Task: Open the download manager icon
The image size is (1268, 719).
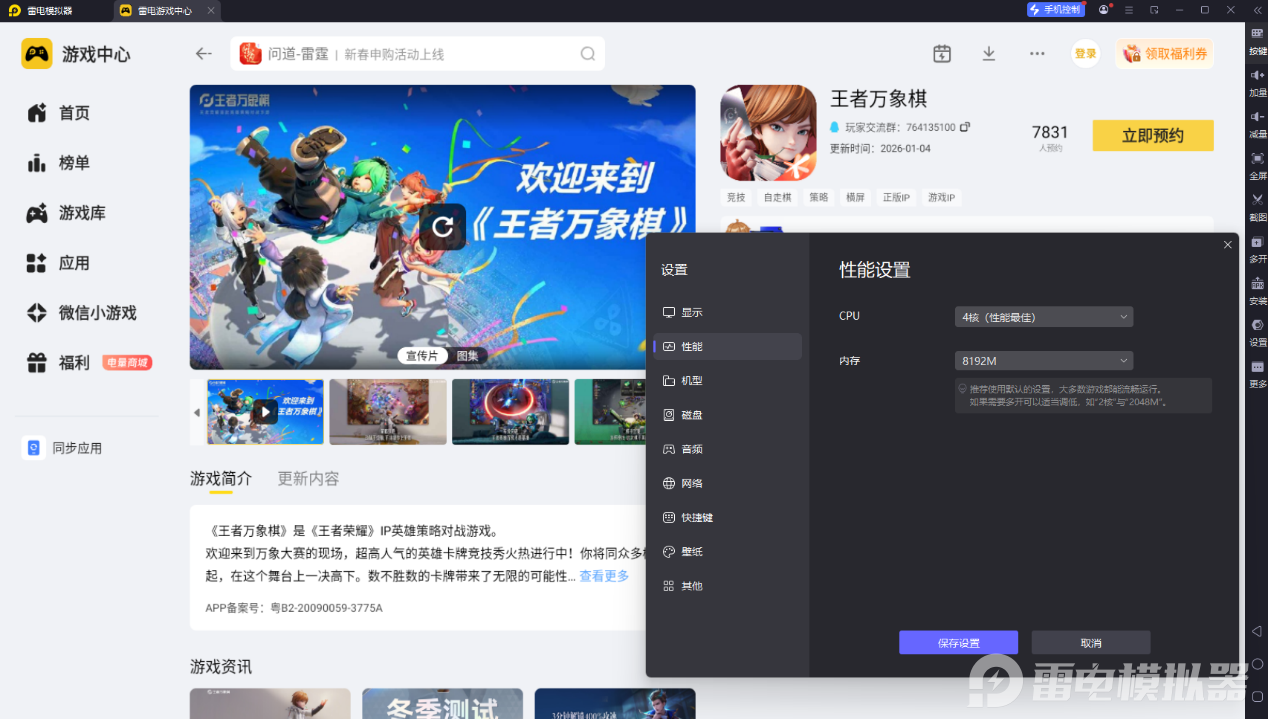Action: [989, 54]
